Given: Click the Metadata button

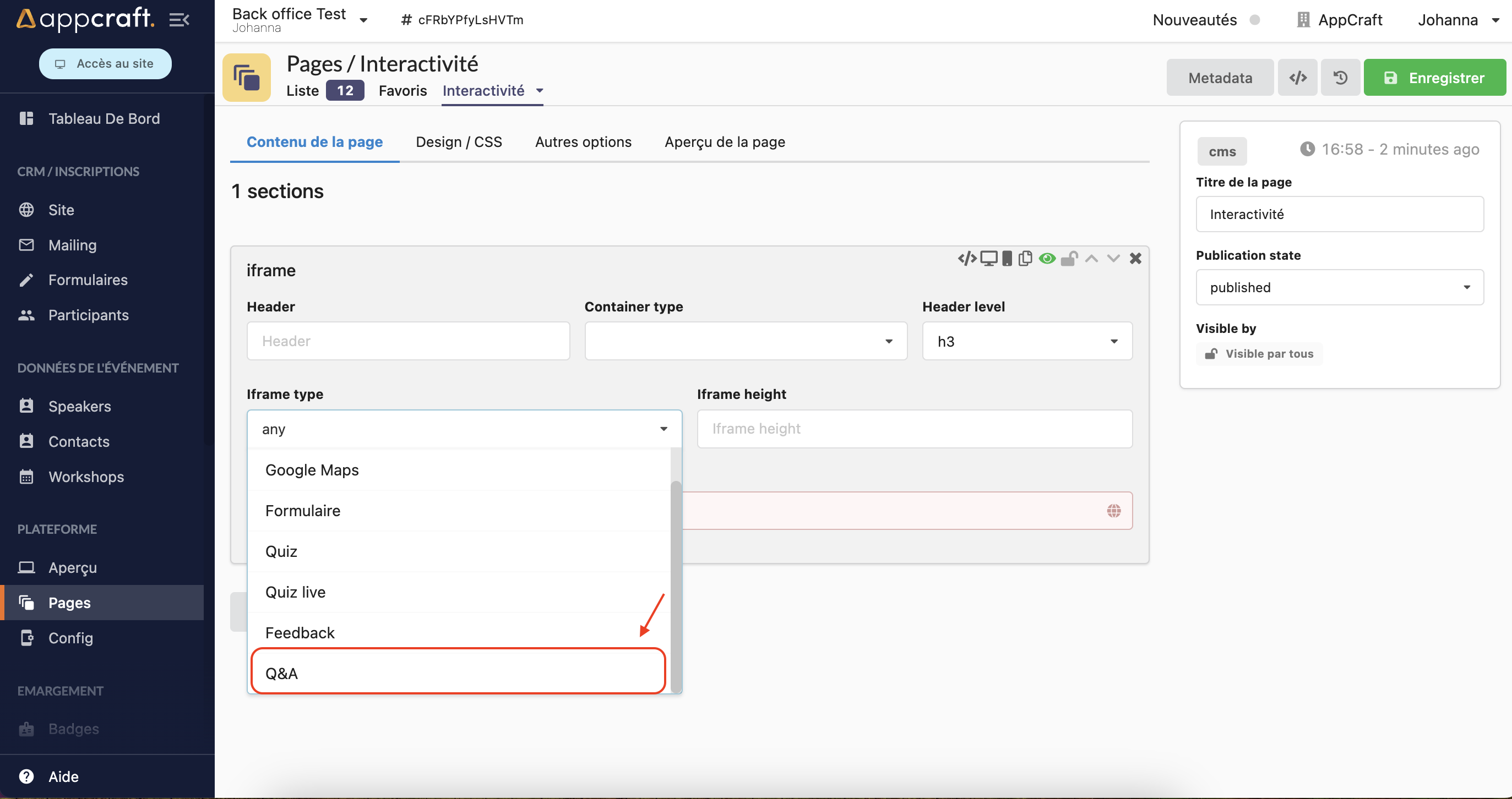Looking at the screenshot, I should tap(1220, 76).
